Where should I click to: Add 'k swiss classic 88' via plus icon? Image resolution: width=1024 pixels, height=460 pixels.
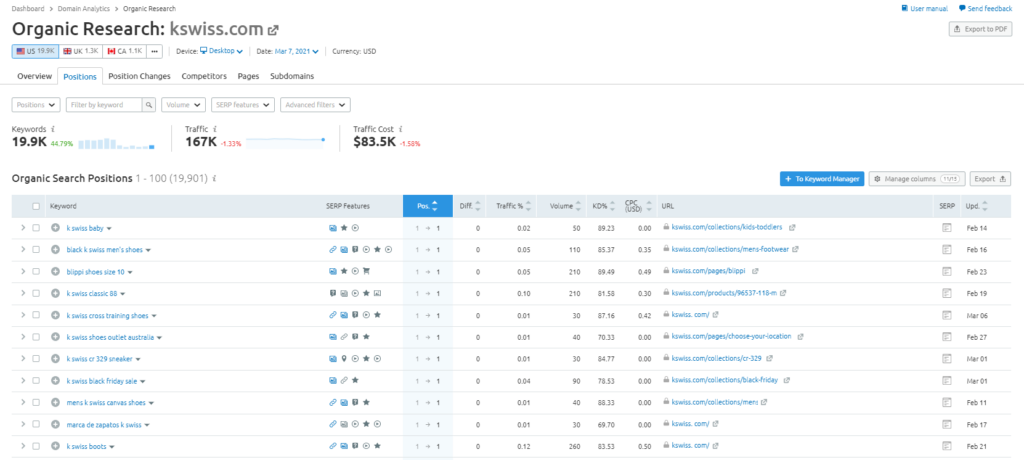pyautogui.click(x=56, y=293)
